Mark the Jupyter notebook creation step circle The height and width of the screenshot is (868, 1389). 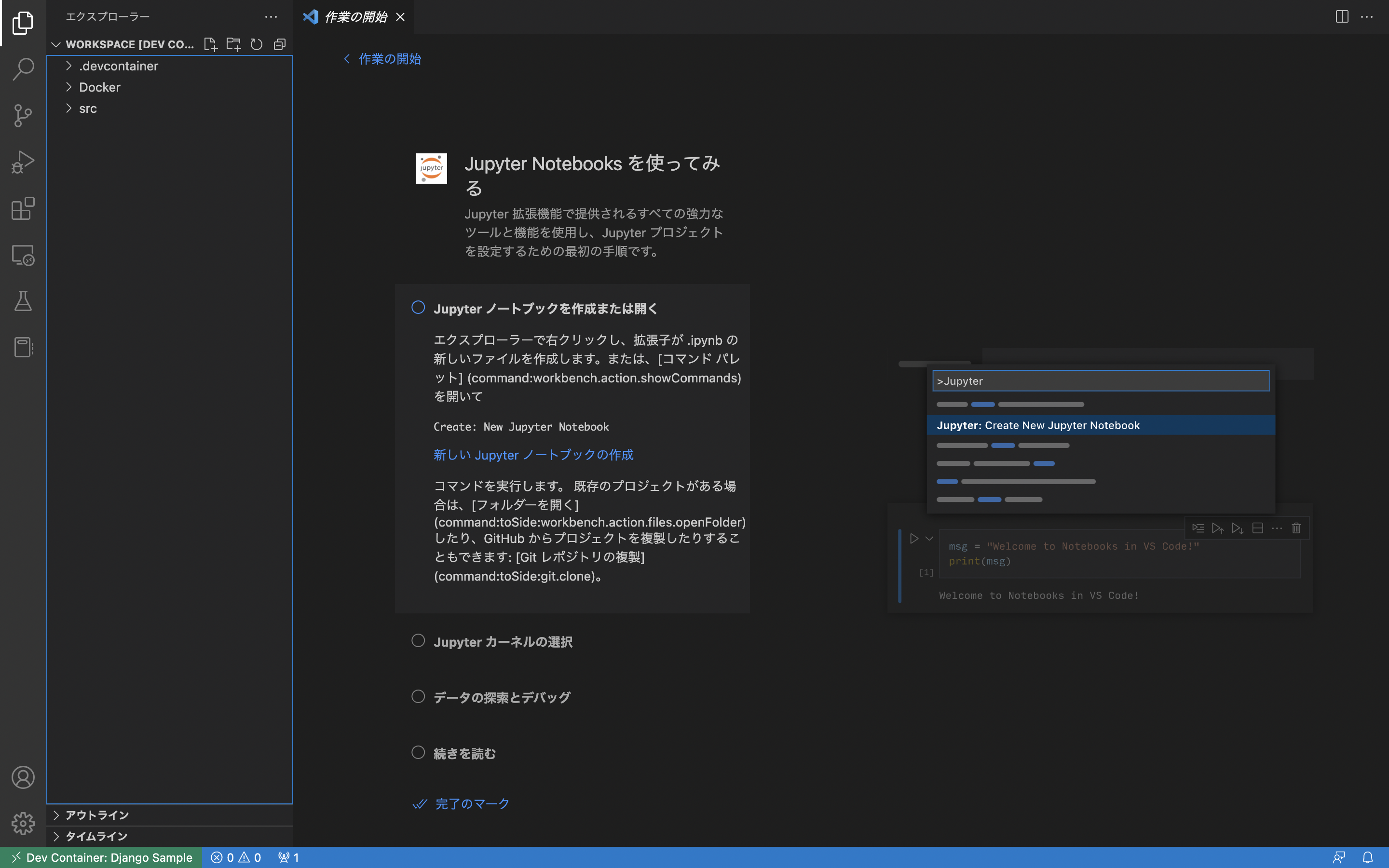click(x=417, y=307)
